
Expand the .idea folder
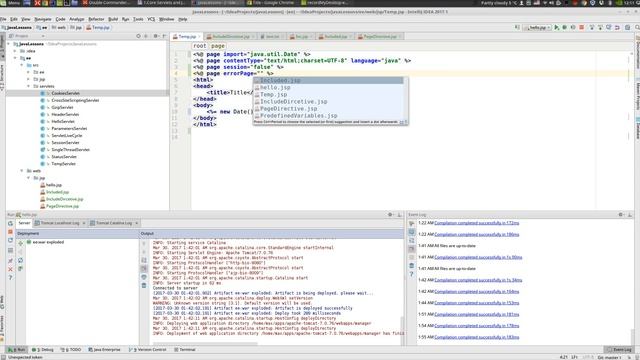[x=16, y=51]
